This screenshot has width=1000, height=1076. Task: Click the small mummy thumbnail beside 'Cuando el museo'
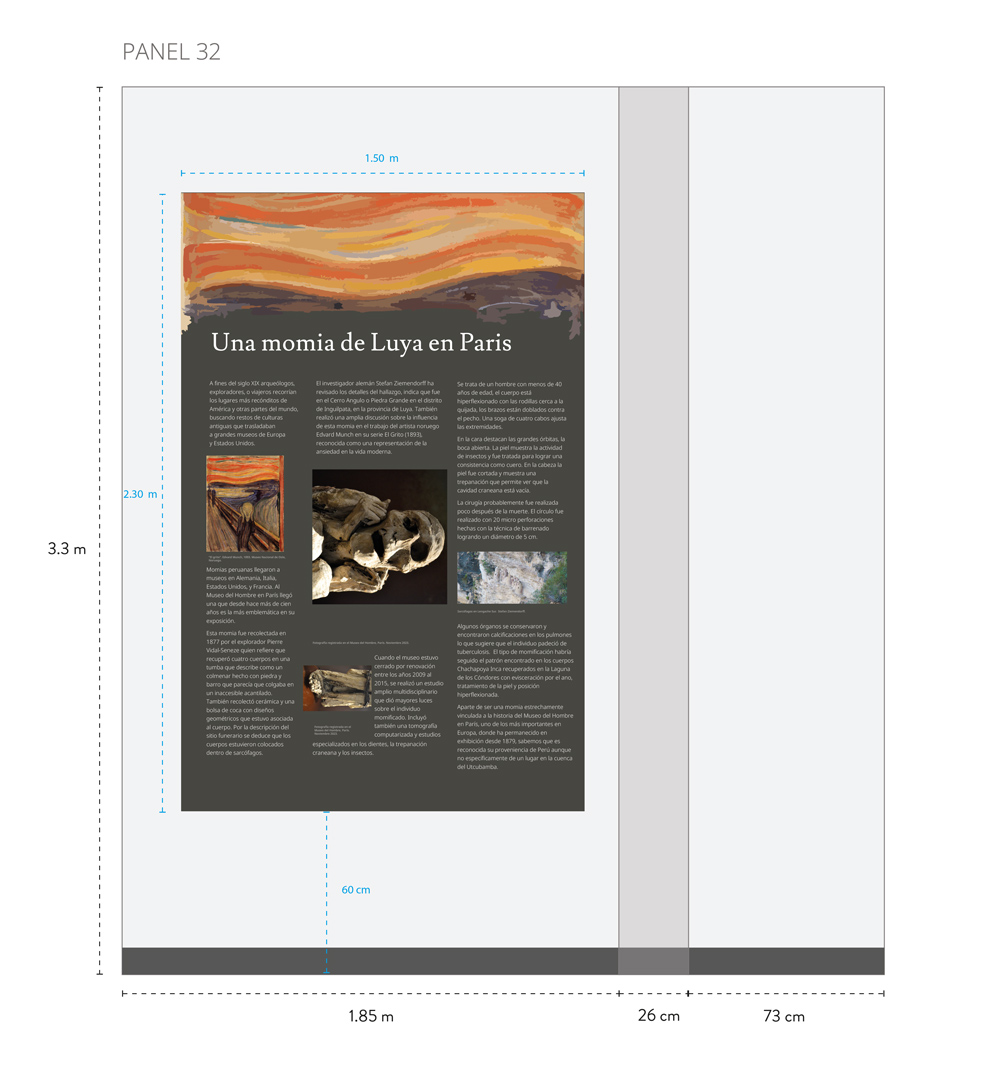coord(337,688)
